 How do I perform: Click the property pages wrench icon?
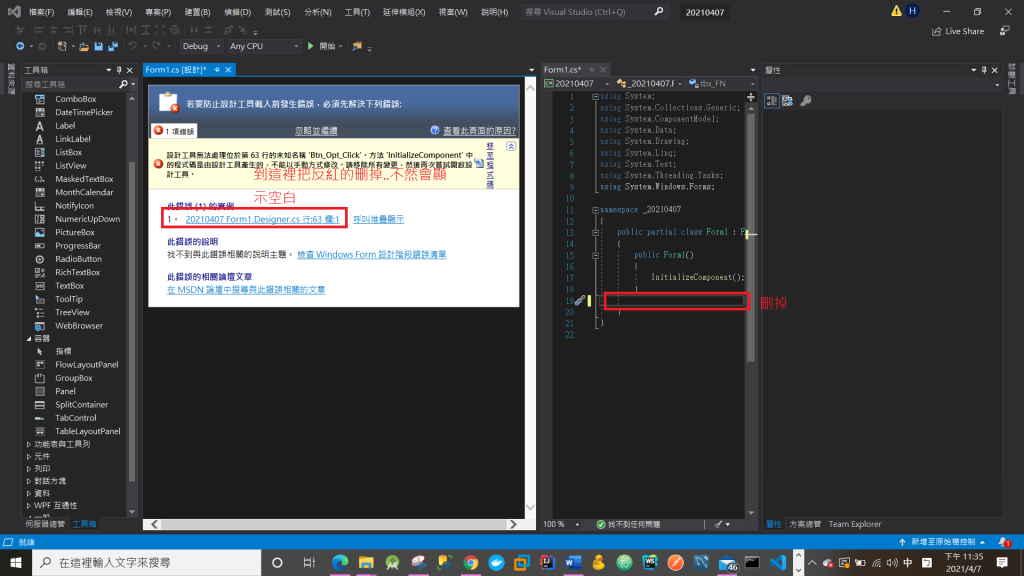tap(807, 101)
